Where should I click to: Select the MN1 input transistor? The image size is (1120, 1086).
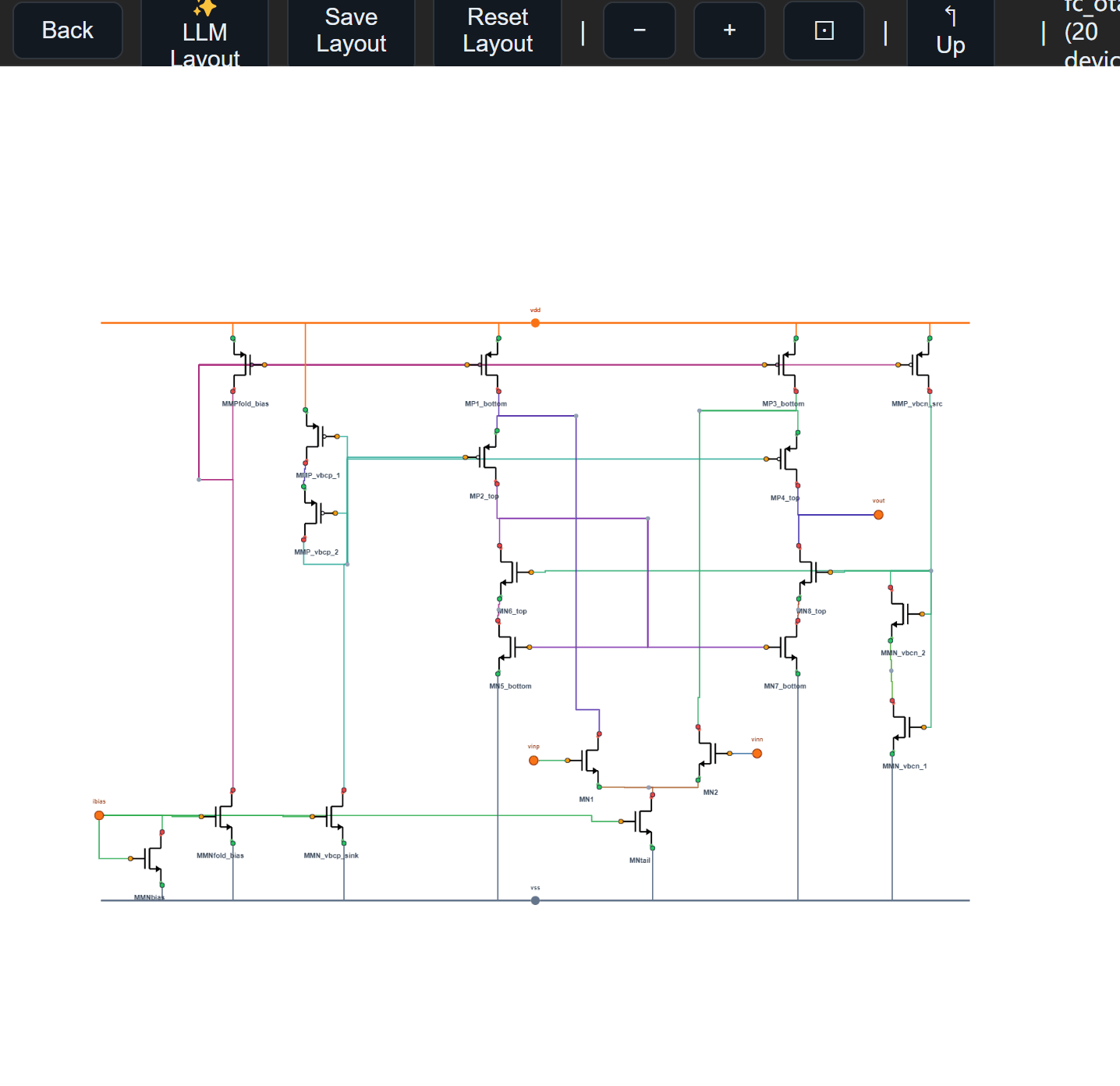(587, 760)
